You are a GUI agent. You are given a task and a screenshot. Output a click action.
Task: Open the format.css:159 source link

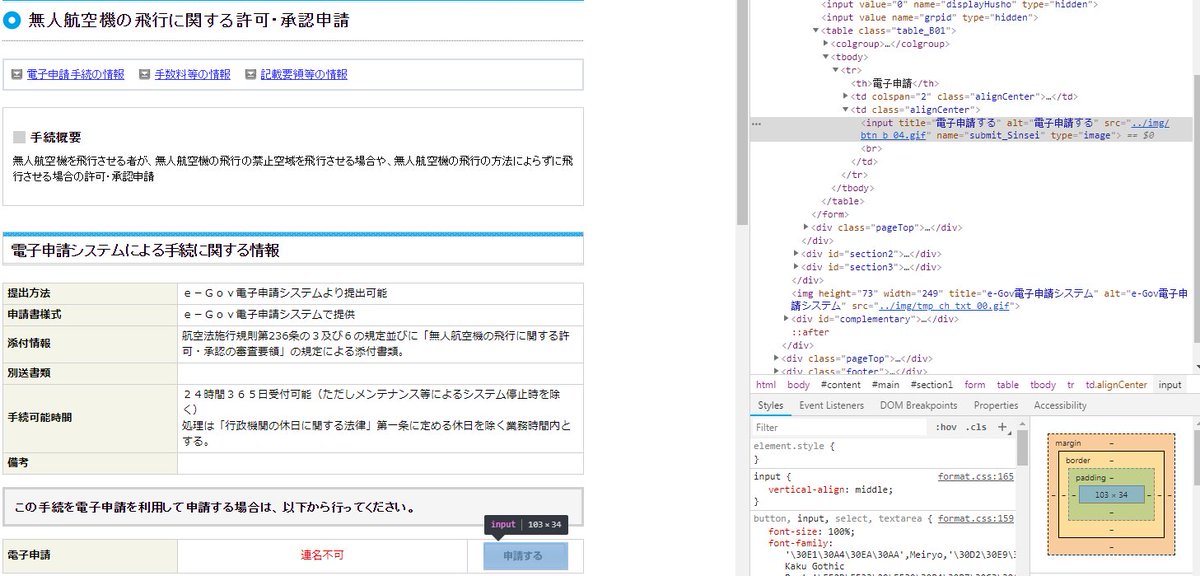[975, 519]
